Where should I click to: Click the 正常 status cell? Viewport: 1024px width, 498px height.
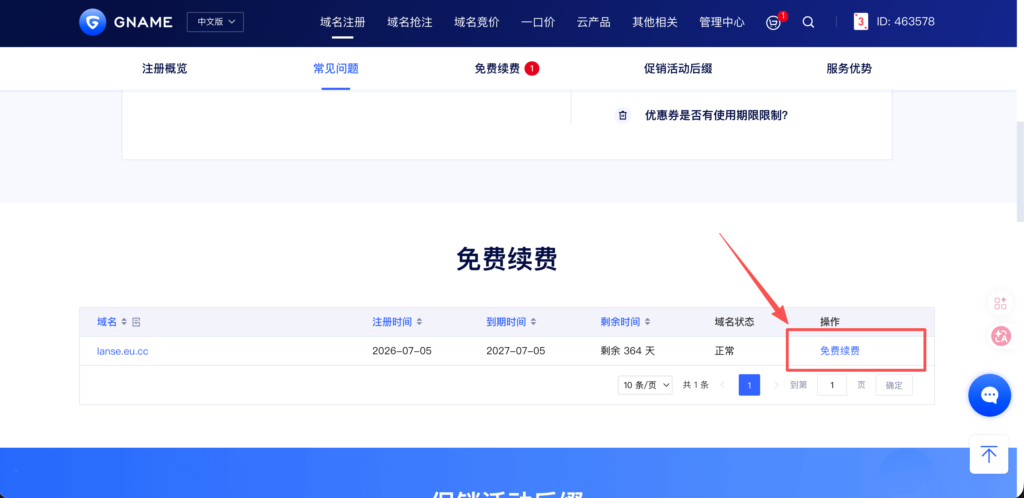725,350
